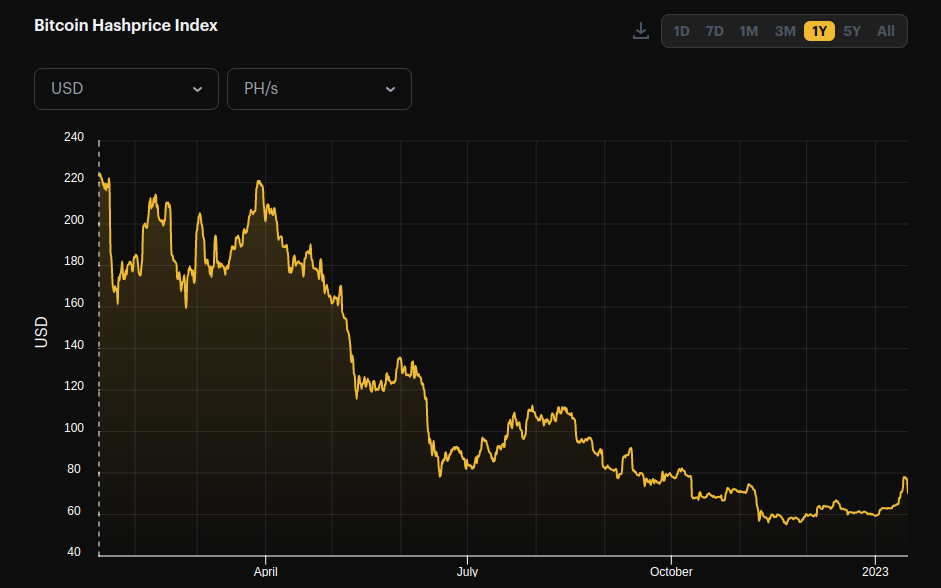The width and height of the screenshot is (941, 588).
Task: Click the vertical USD axis title
Action: point(41,332)
